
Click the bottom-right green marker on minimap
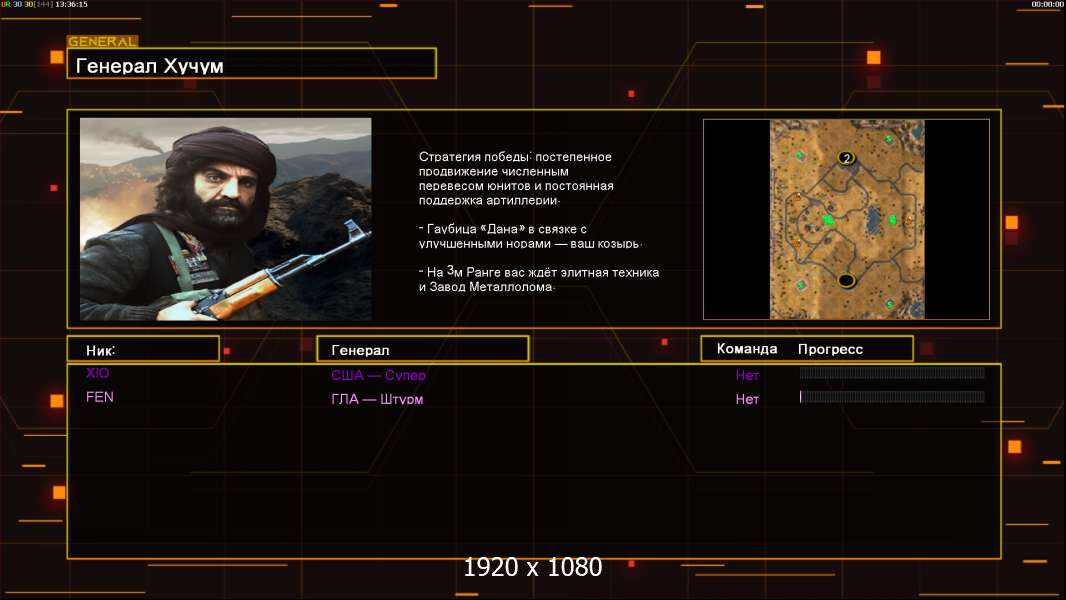tap(889, 303)
